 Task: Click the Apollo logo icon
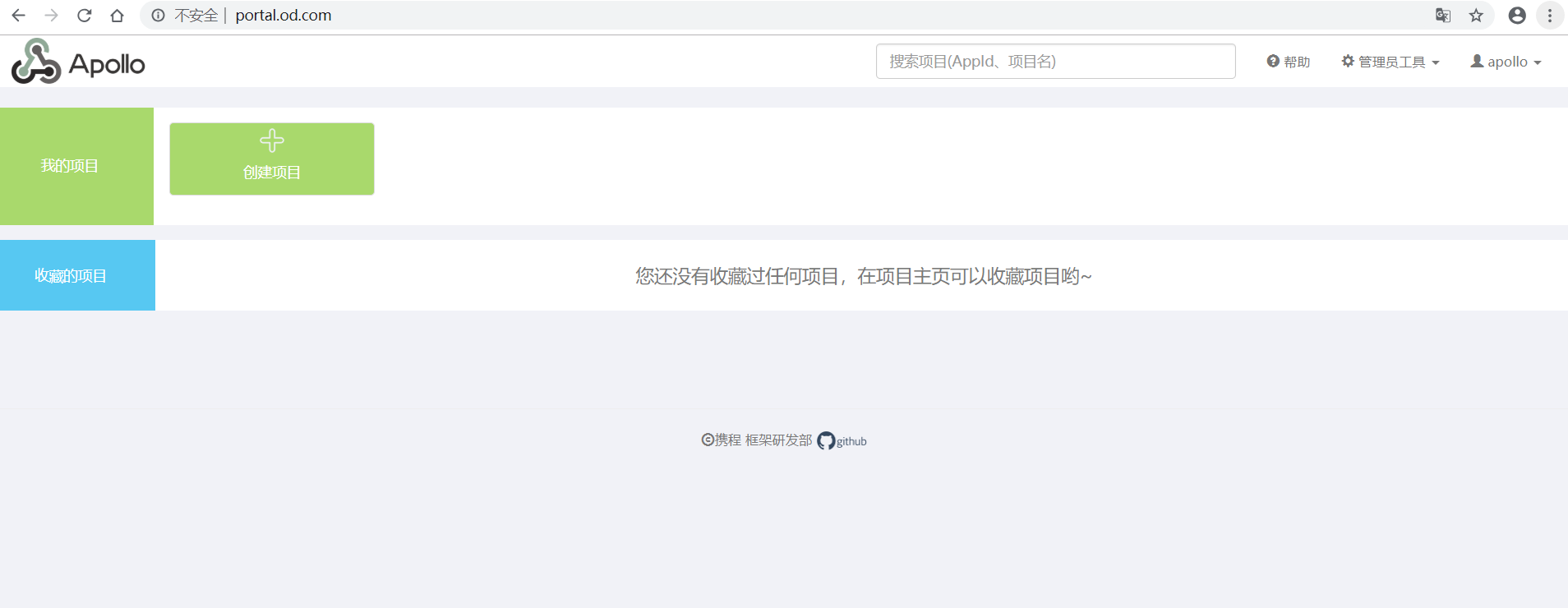pyautogui.click(x=36, y=62)
